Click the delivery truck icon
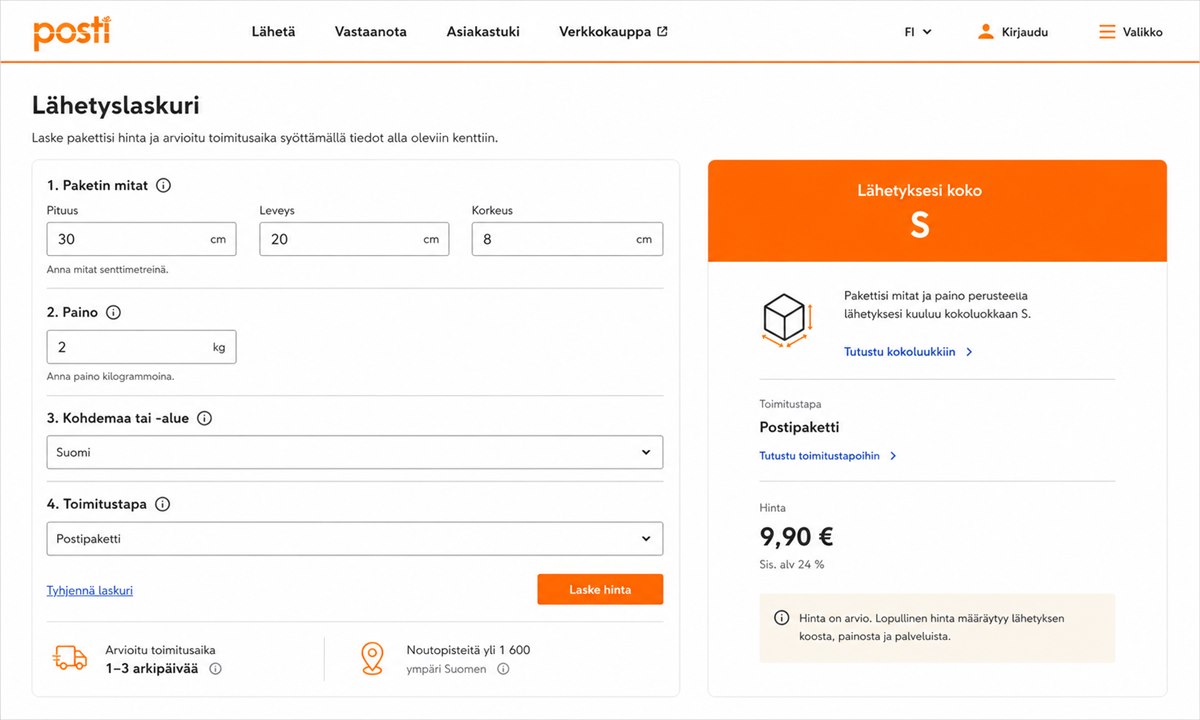This screenshot has height=720, width=1200. tap(69, 657)
